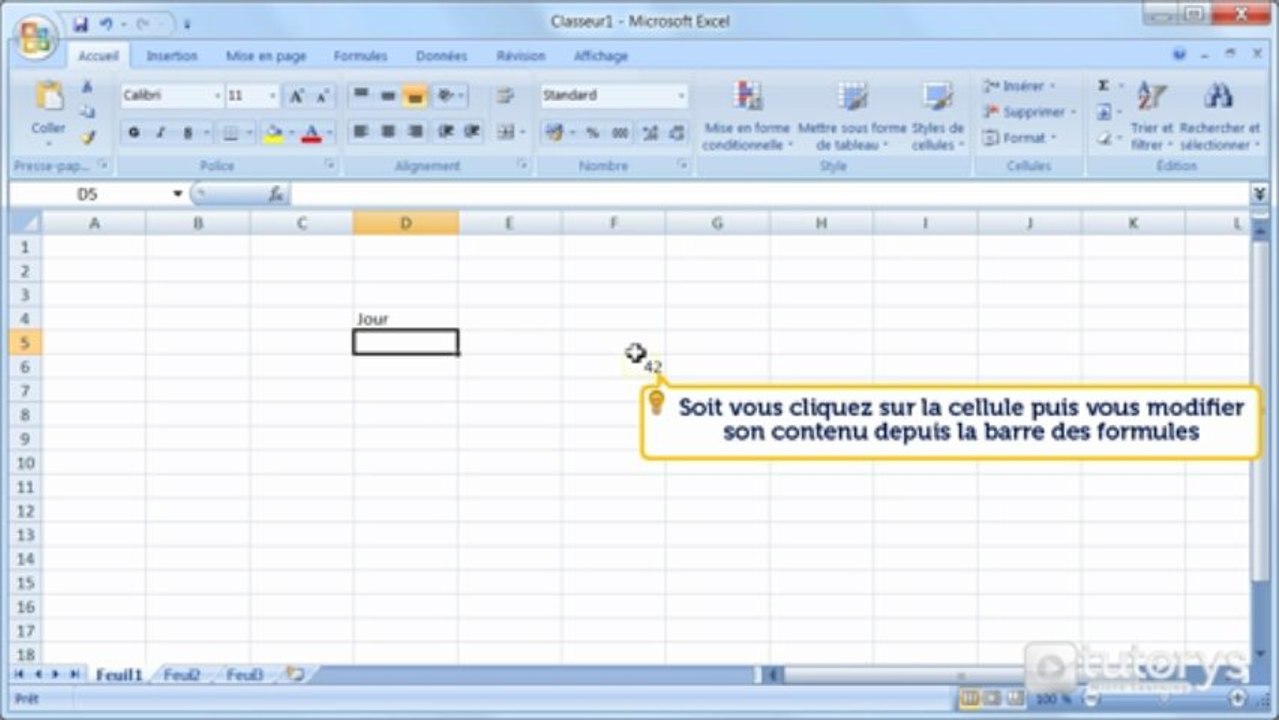Open the font color dropdown arrow
Image resolution: width=1279 pixels, height=720 pixels.
coord(329,133)
